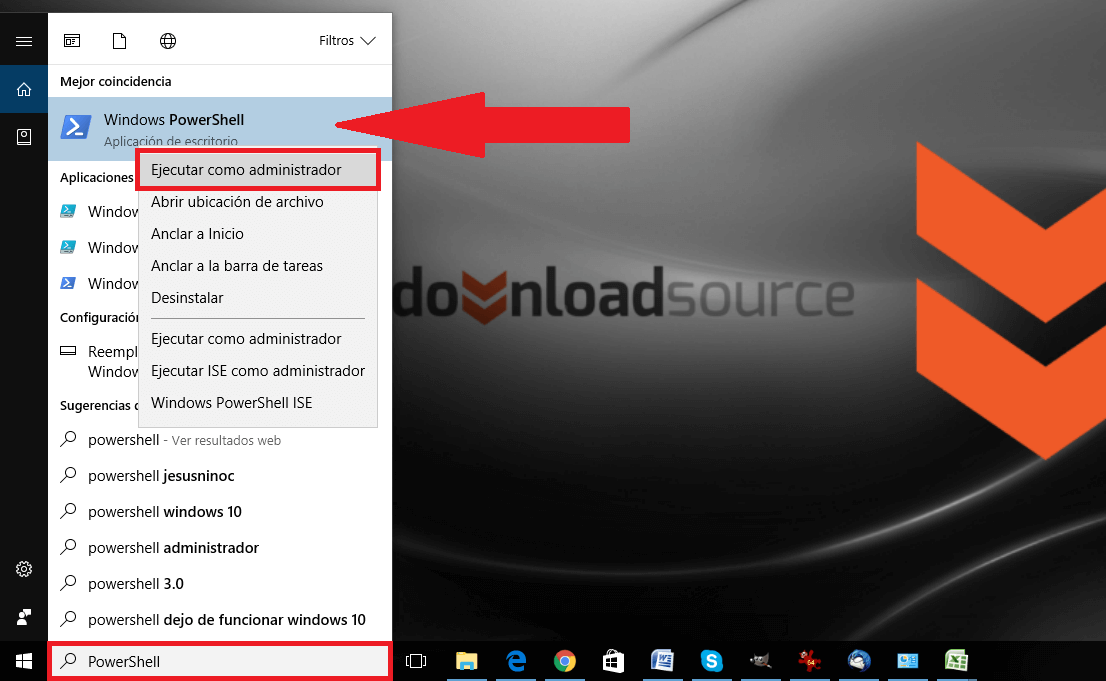Expand the Filtros dropdown
This screenshot has height=681, width=1106.
(x=347, y=41)
